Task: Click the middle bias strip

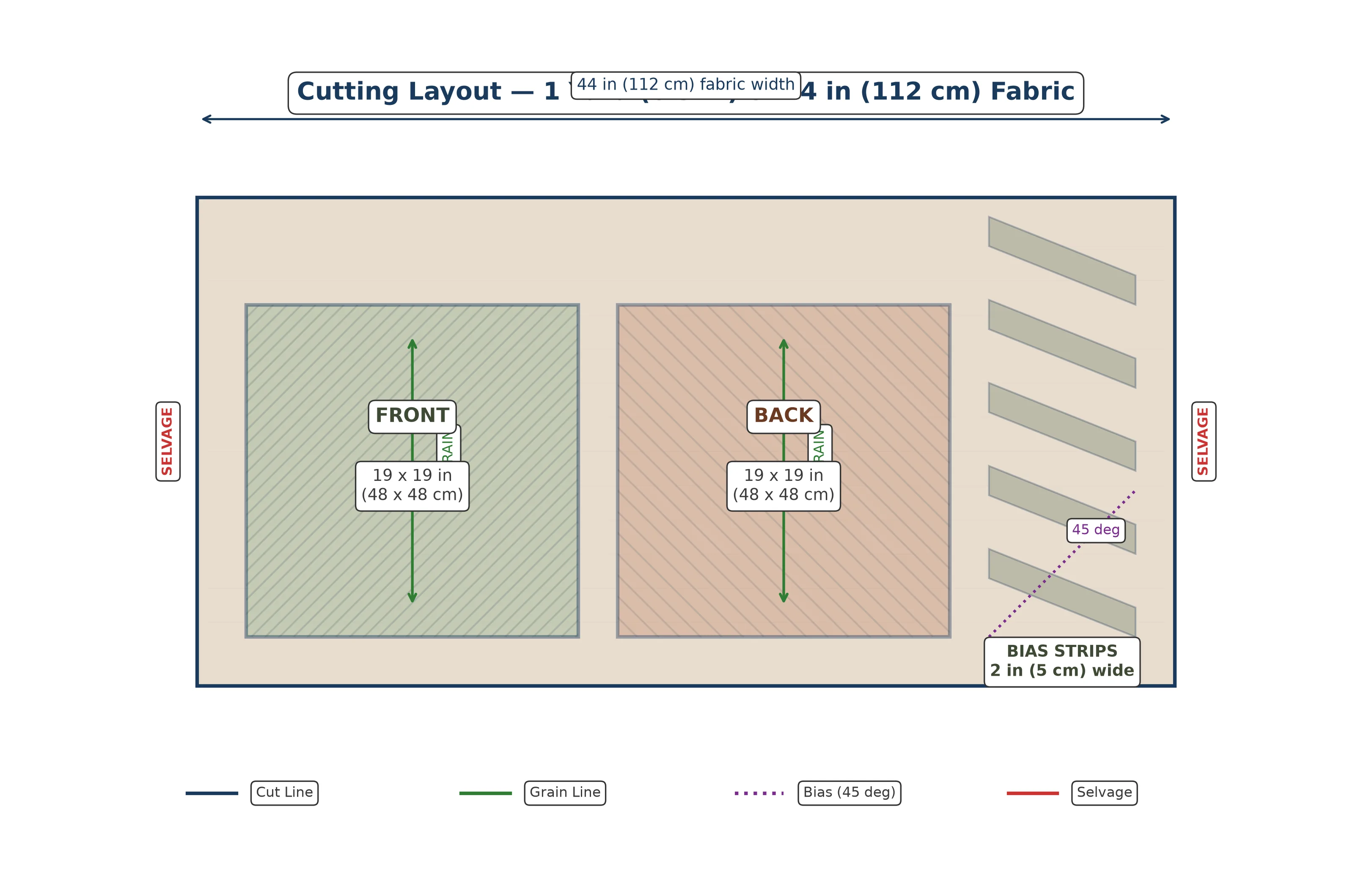Action: click(1062, 427)
